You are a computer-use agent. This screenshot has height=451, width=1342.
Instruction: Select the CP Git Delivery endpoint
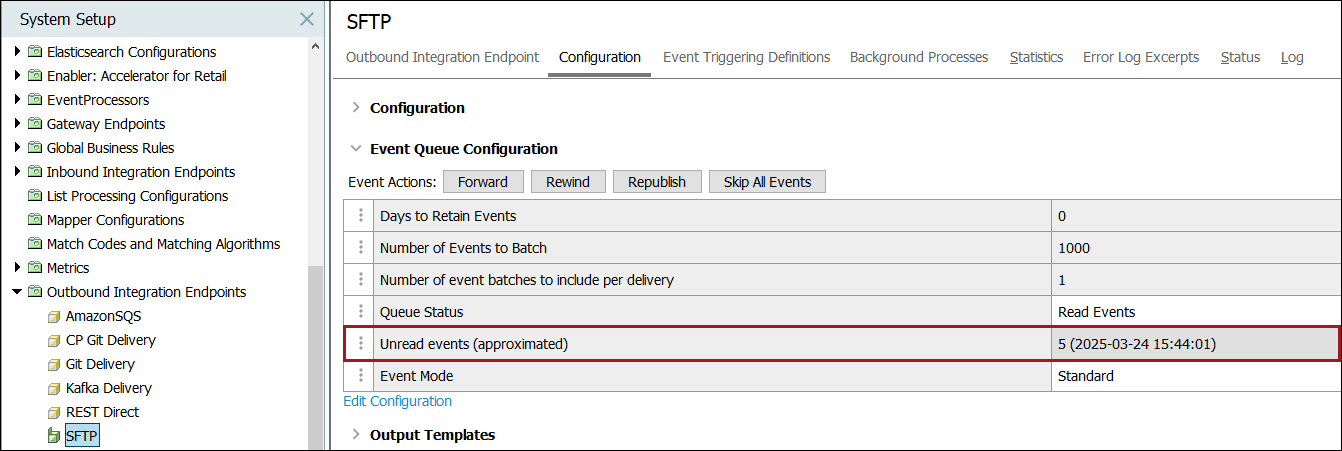tap(110, 340)
